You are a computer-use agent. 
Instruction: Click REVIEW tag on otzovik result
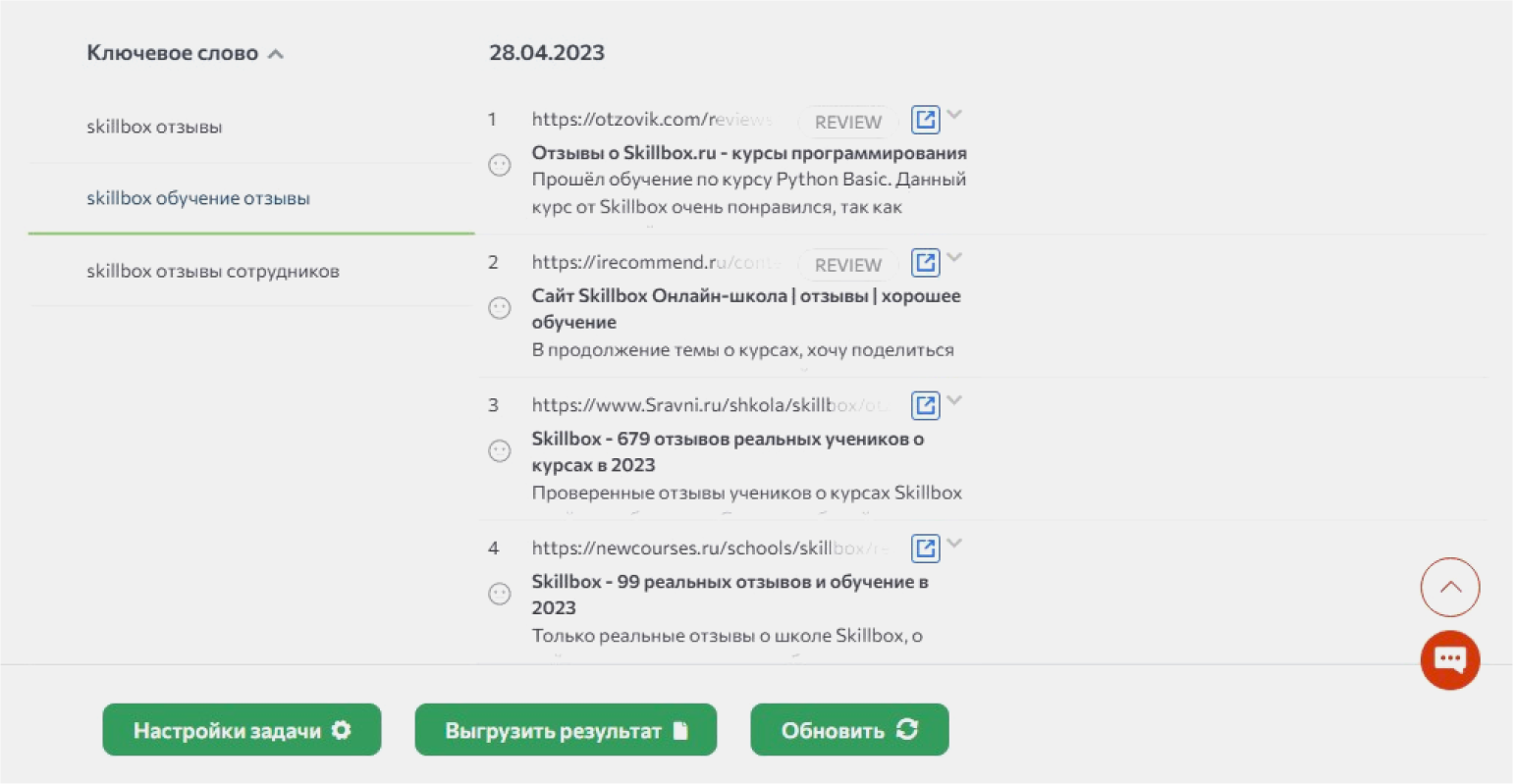[848, 122]
